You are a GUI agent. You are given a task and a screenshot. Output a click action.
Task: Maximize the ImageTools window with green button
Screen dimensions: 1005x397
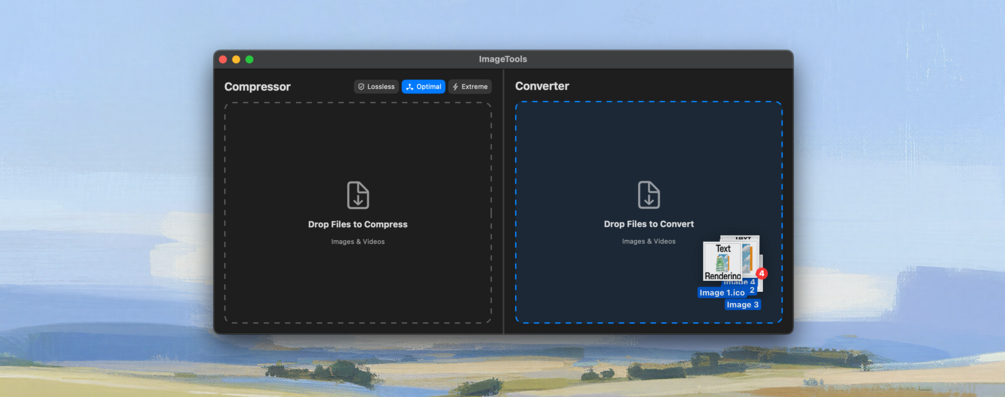pos(249,59)
